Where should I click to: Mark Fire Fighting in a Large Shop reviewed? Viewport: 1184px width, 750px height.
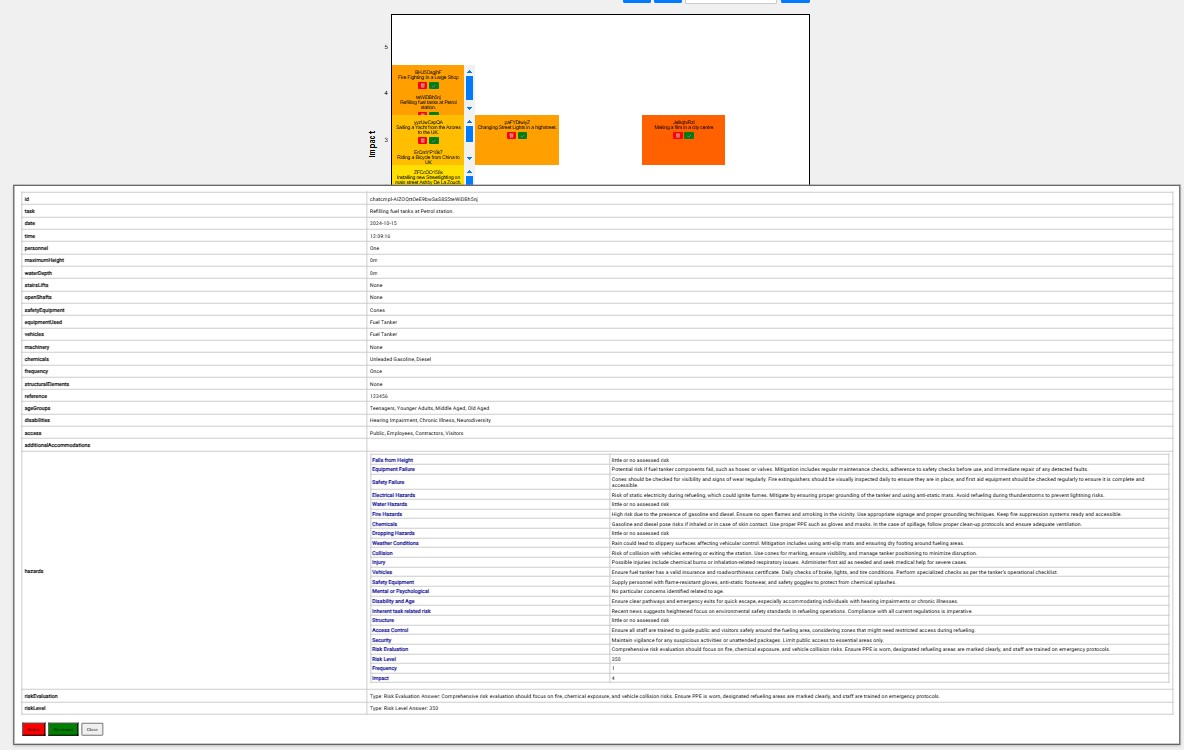[x=433, y=85]
